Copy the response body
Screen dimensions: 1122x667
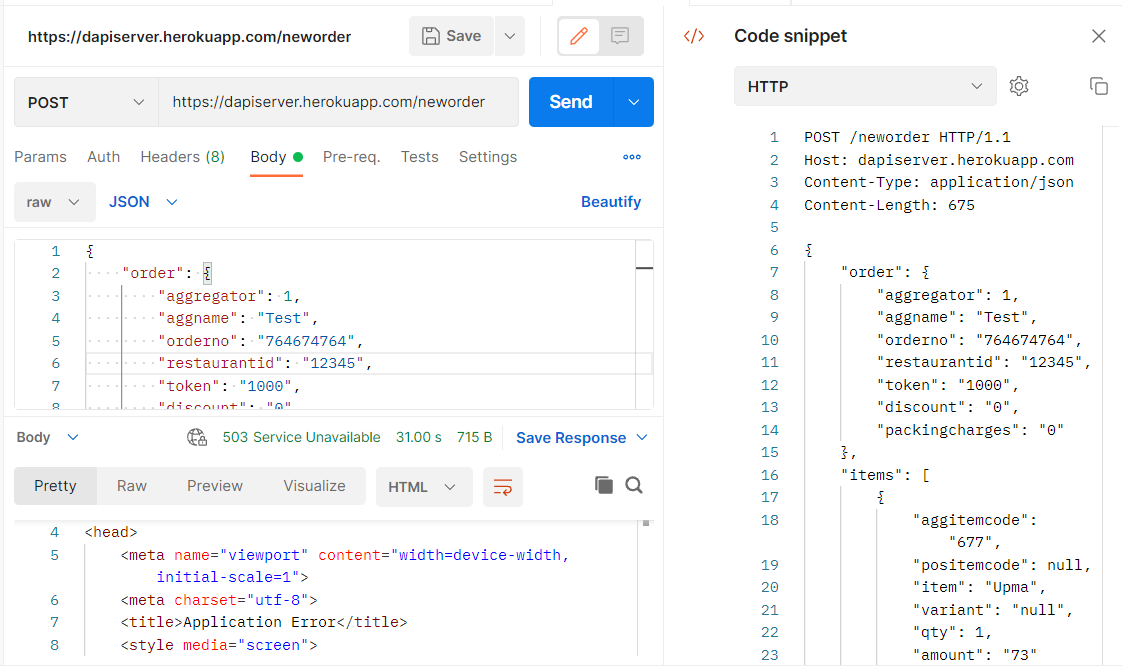click(x=603, y=485)
